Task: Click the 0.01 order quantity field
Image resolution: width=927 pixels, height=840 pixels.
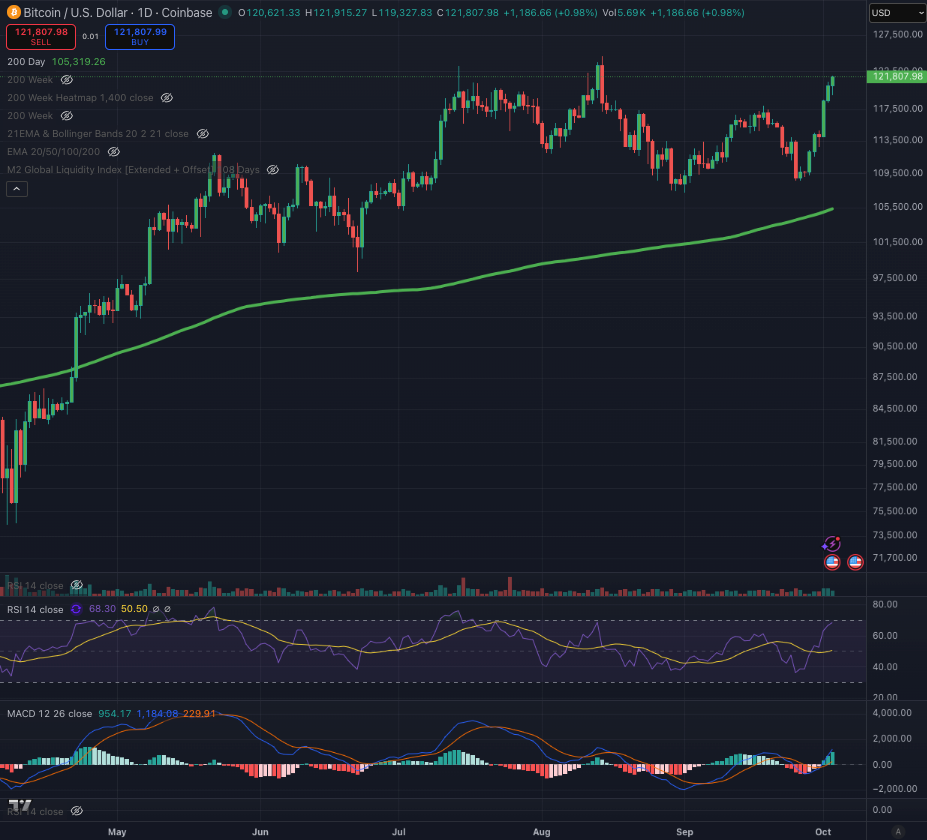Action: 90,37
